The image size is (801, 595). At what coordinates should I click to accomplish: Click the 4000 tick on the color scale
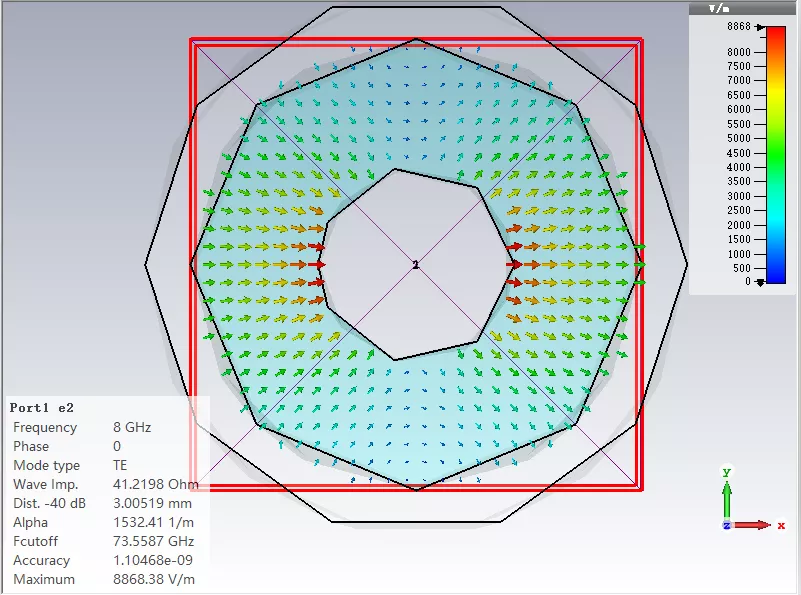739,167
